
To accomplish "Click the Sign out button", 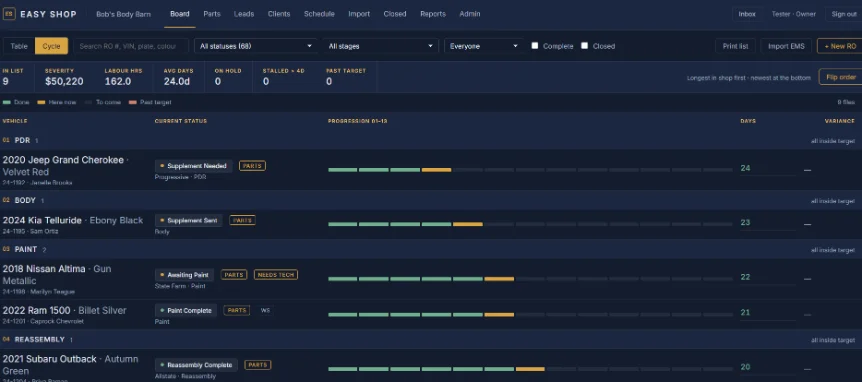I will pyautogui.click(x=844, y=14).
